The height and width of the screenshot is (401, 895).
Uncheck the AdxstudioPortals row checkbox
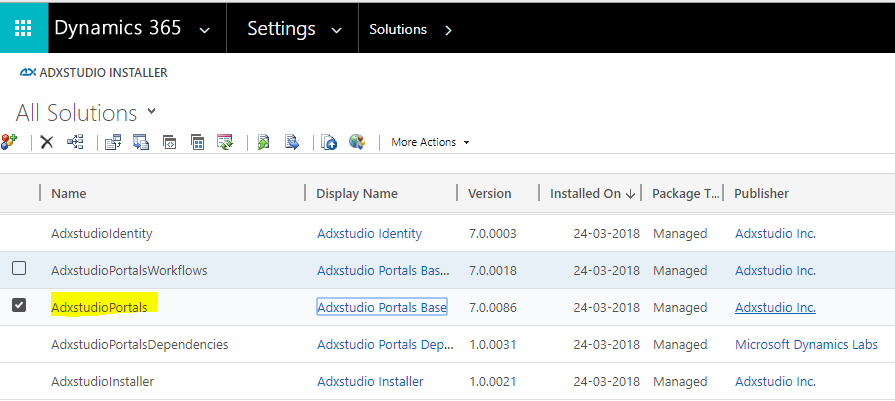(19, 306)
